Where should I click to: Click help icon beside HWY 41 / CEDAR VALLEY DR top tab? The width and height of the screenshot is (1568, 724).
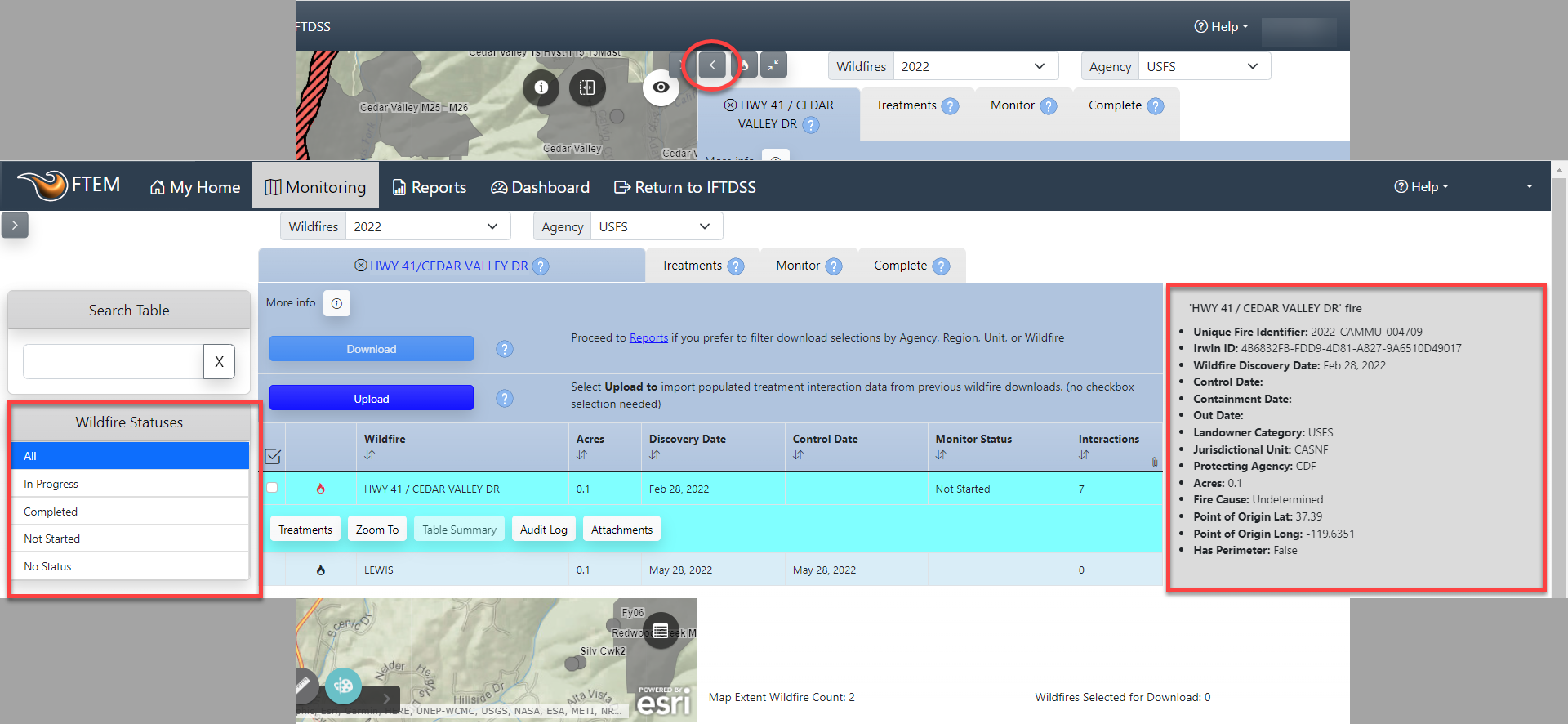[810, 125]
